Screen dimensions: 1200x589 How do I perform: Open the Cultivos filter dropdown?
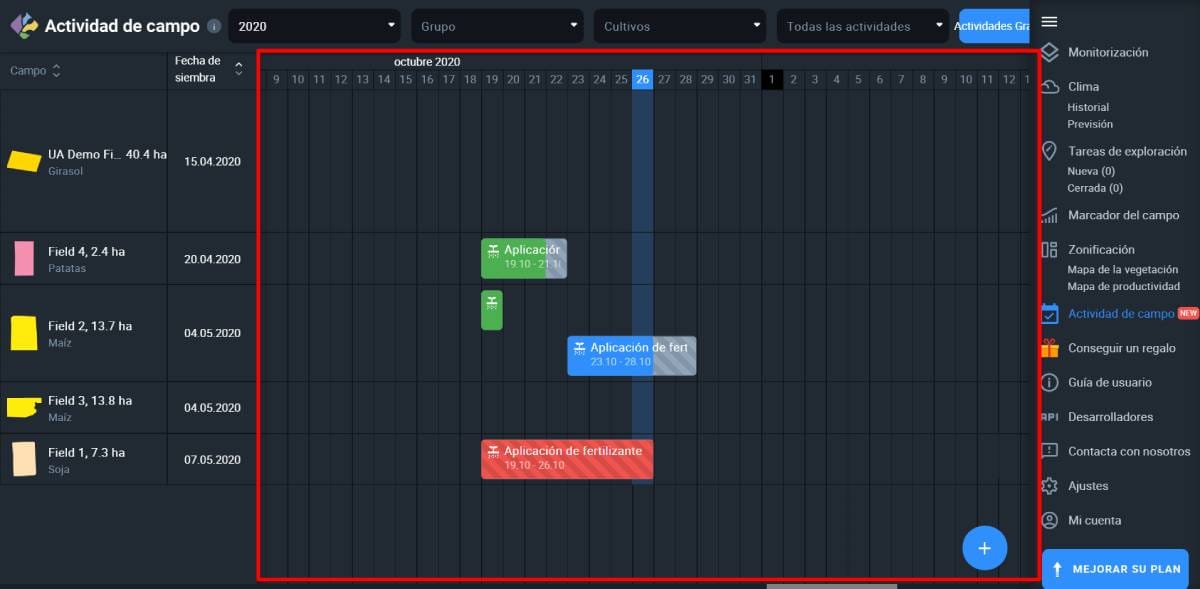tap(682, 26)
